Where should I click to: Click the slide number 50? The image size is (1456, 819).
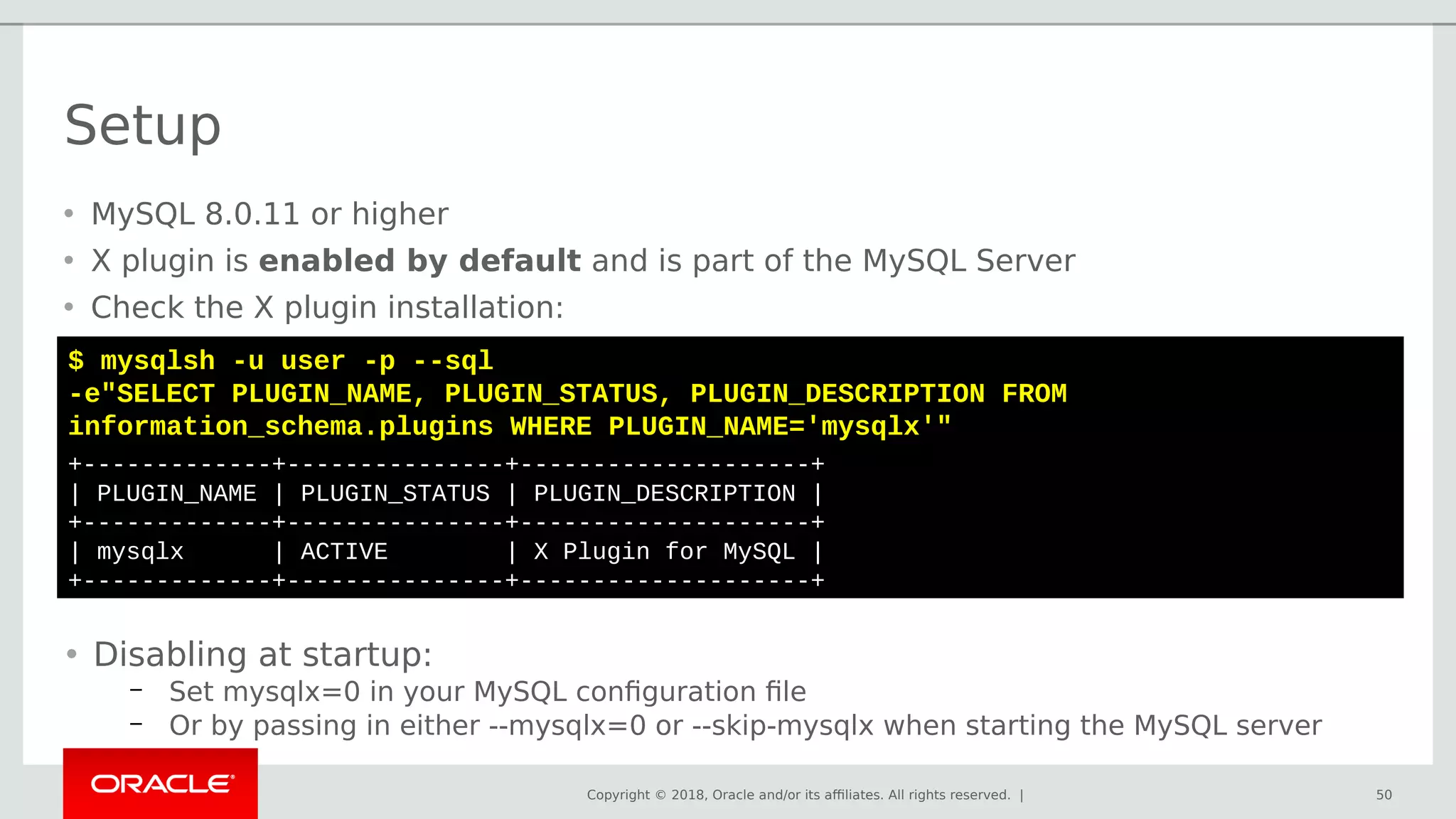(x=1383, y=795)
